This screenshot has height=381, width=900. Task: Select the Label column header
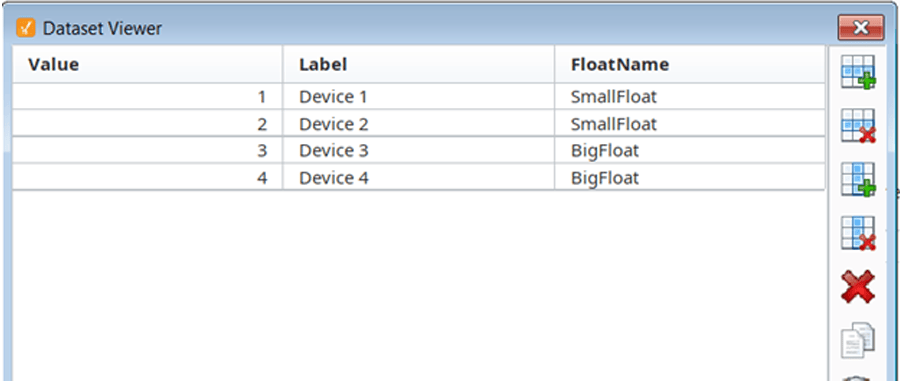point(419,64)
